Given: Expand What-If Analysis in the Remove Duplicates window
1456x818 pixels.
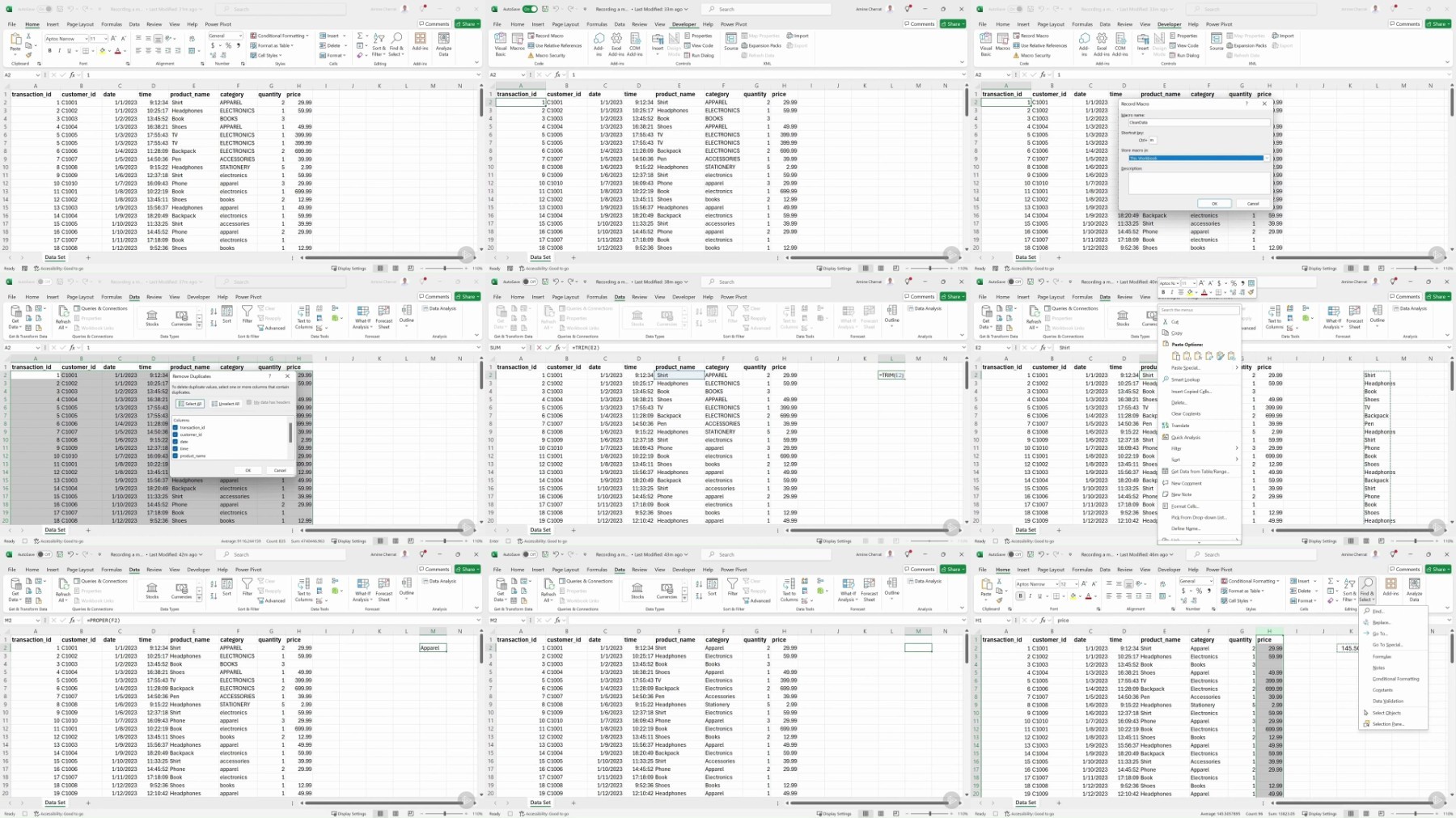Looking at the screenshot, I should pyautogui.click(x=362, y=317).
